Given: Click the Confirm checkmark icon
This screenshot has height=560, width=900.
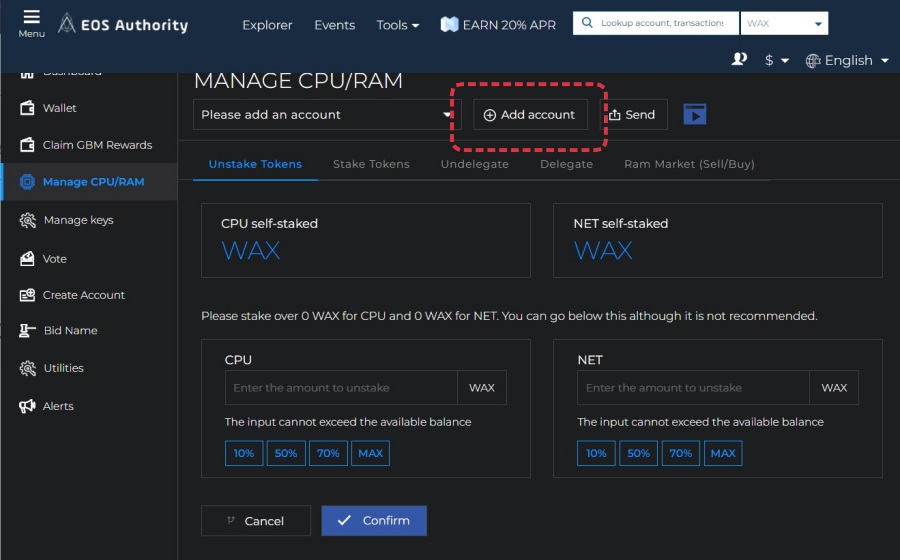Looking at the screenshot, I should click(x=344, y=520).
